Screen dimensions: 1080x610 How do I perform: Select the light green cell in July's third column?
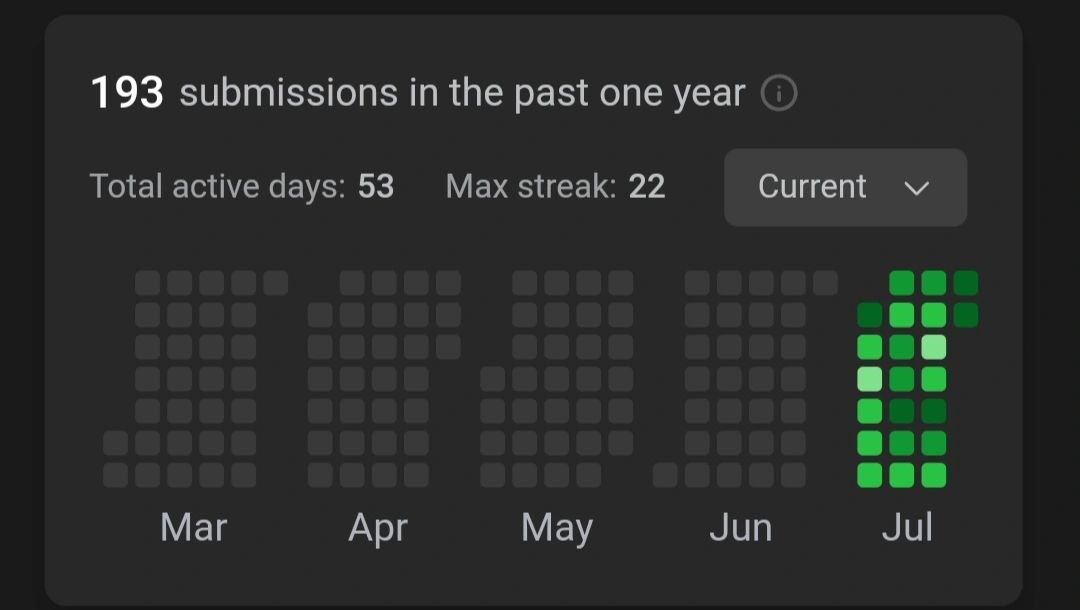pyautogui.click(x=933, y=347)
